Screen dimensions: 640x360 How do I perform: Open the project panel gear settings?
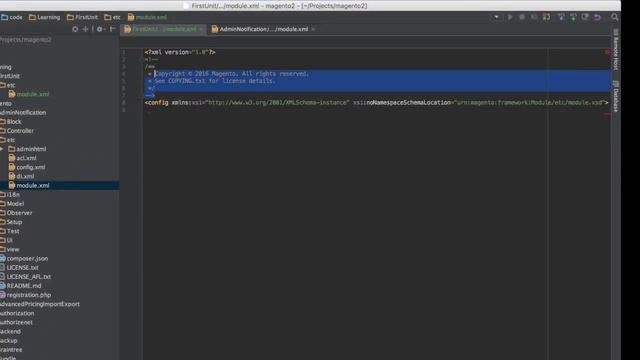tap(100, 29)
